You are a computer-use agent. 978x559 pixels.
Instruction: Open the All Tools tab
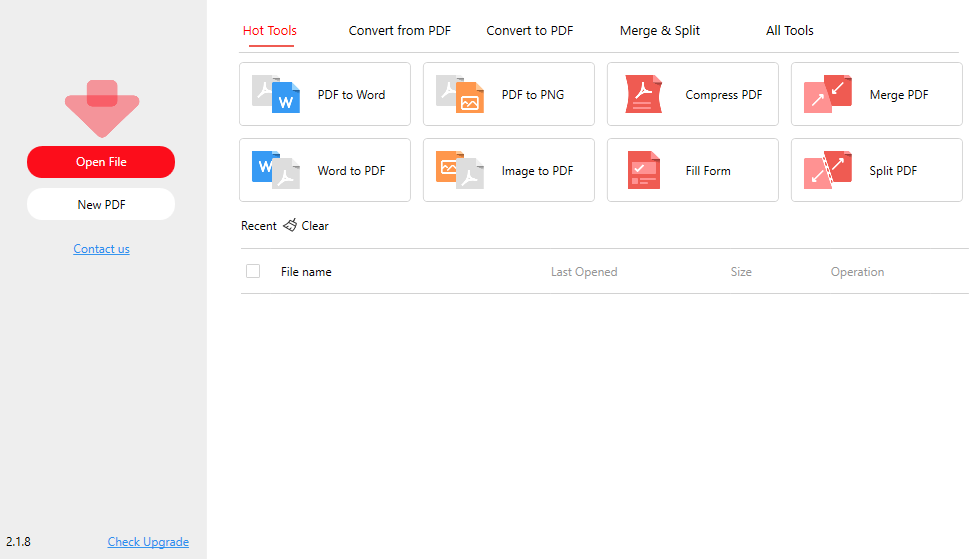tap(790, 31)
